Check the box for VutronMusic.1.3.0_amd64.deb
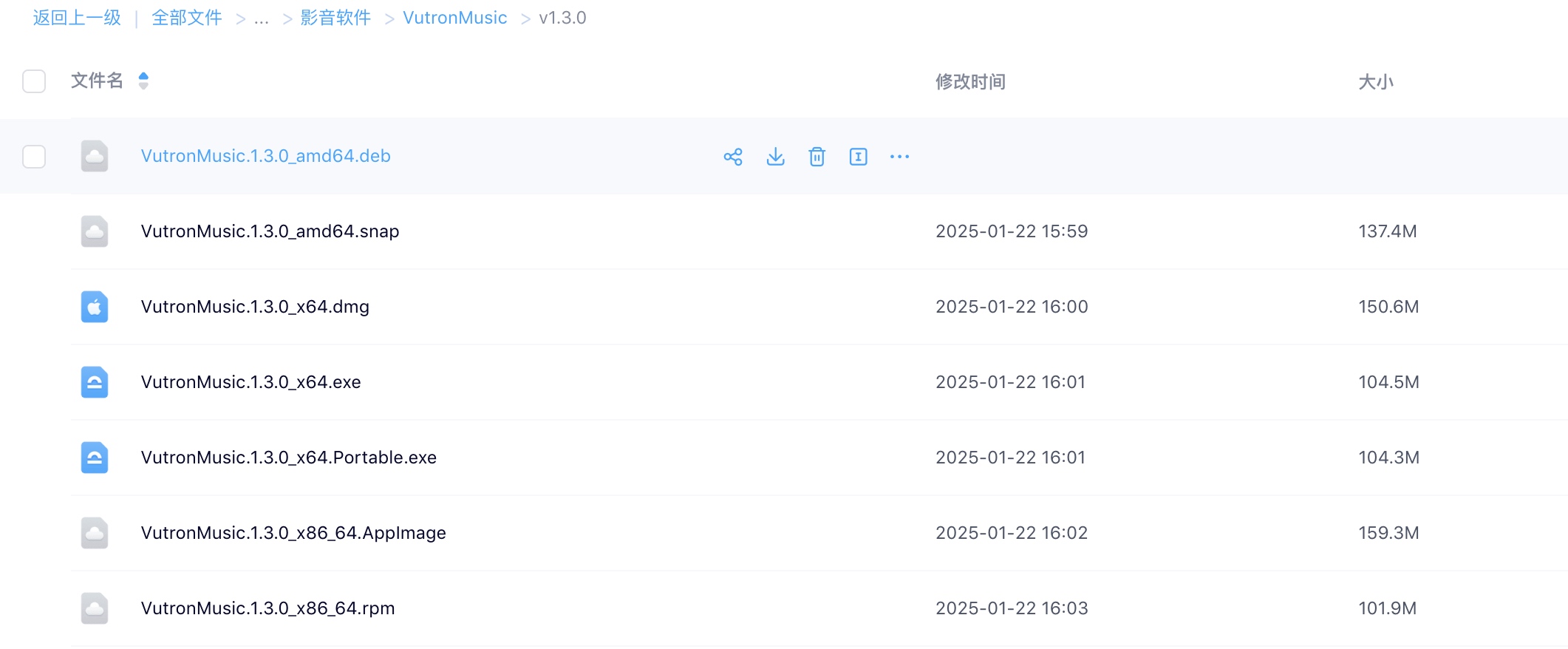This screenshot has width=1568, height=649. pos(34,157)
